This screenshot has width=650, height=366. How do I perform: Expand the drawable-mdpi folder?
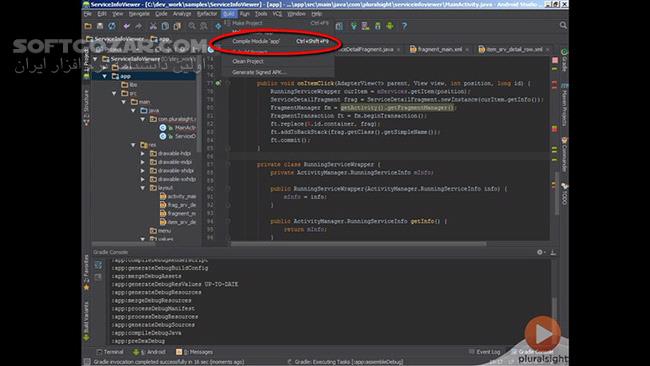[143, 162]
